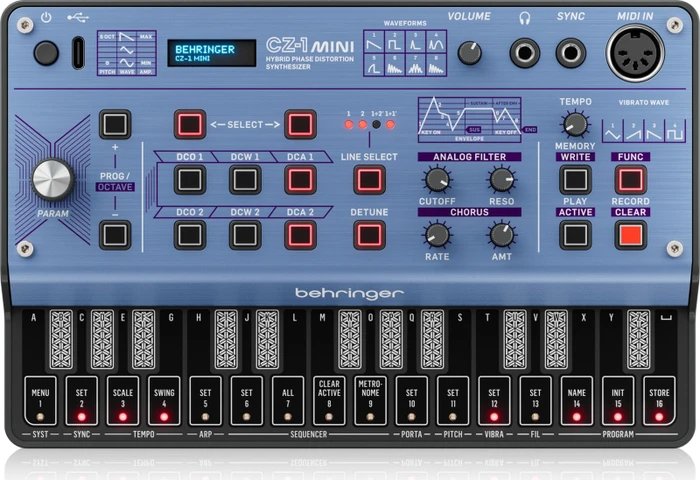700x480 pixels.
Task: Click the PLAY ACTIVE button
Action: [x=575, y=235]
